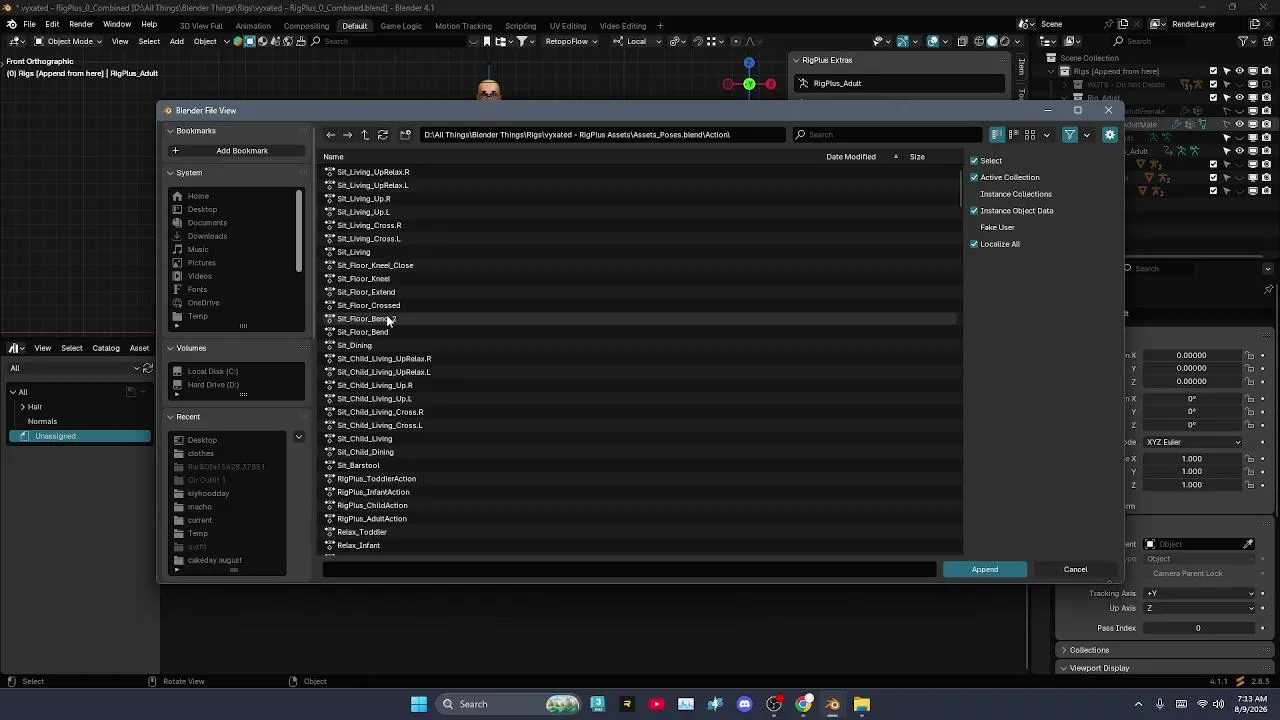Open the Edit menu
Screen dimensions: 1280x720
click(52, 25)
